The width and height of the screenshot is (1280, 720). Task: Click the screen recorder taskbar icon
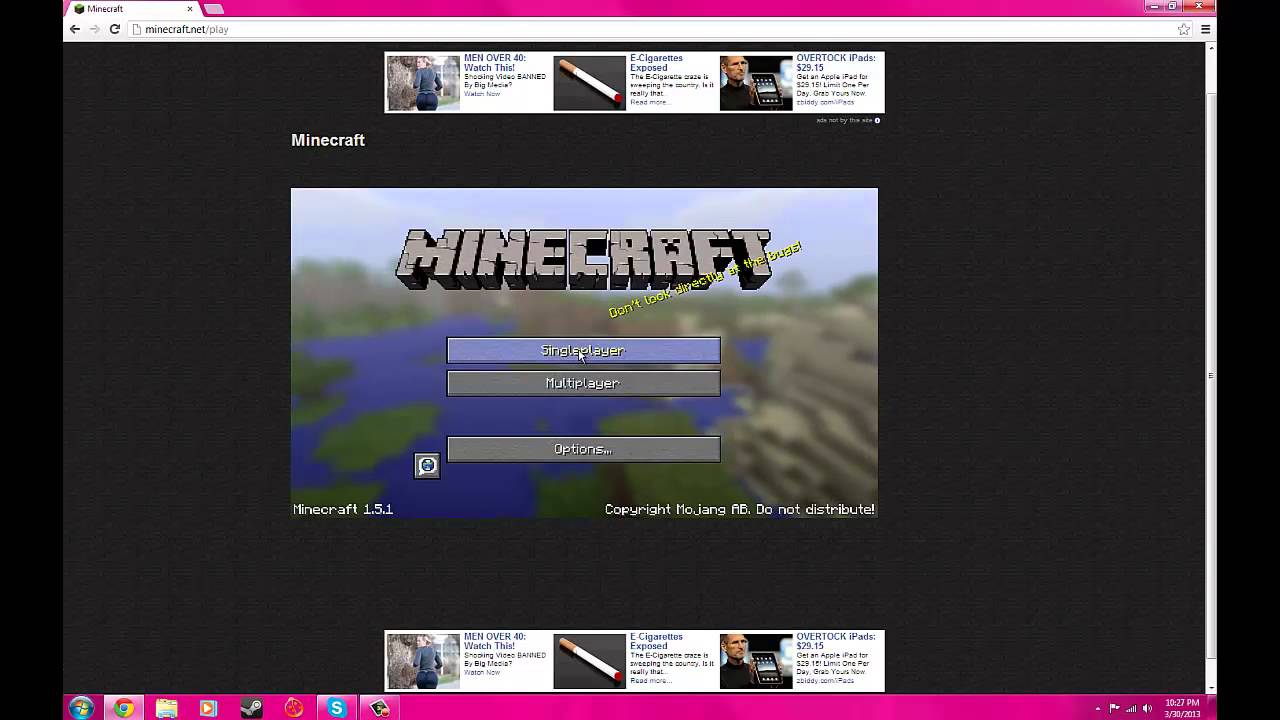[x=379, y=708]
